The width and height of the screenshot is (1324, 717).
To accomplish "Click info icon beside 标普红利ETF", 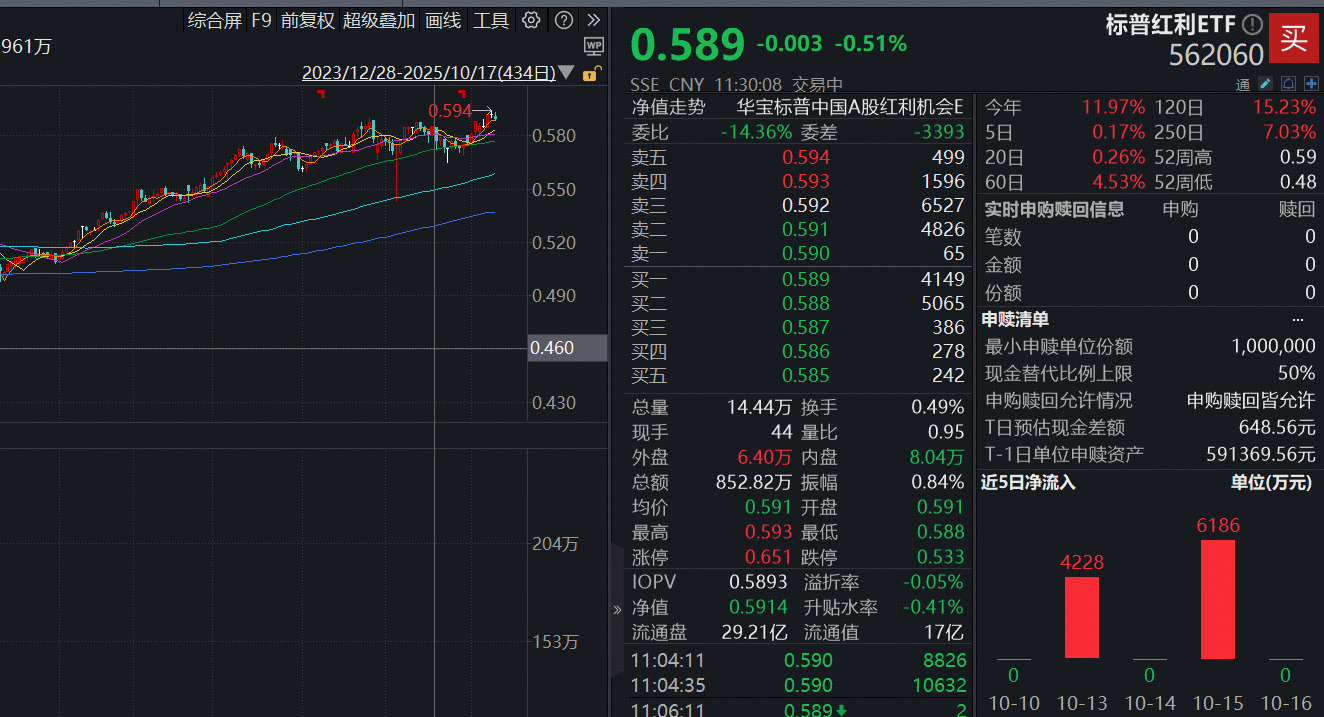I will [1252, 25].
